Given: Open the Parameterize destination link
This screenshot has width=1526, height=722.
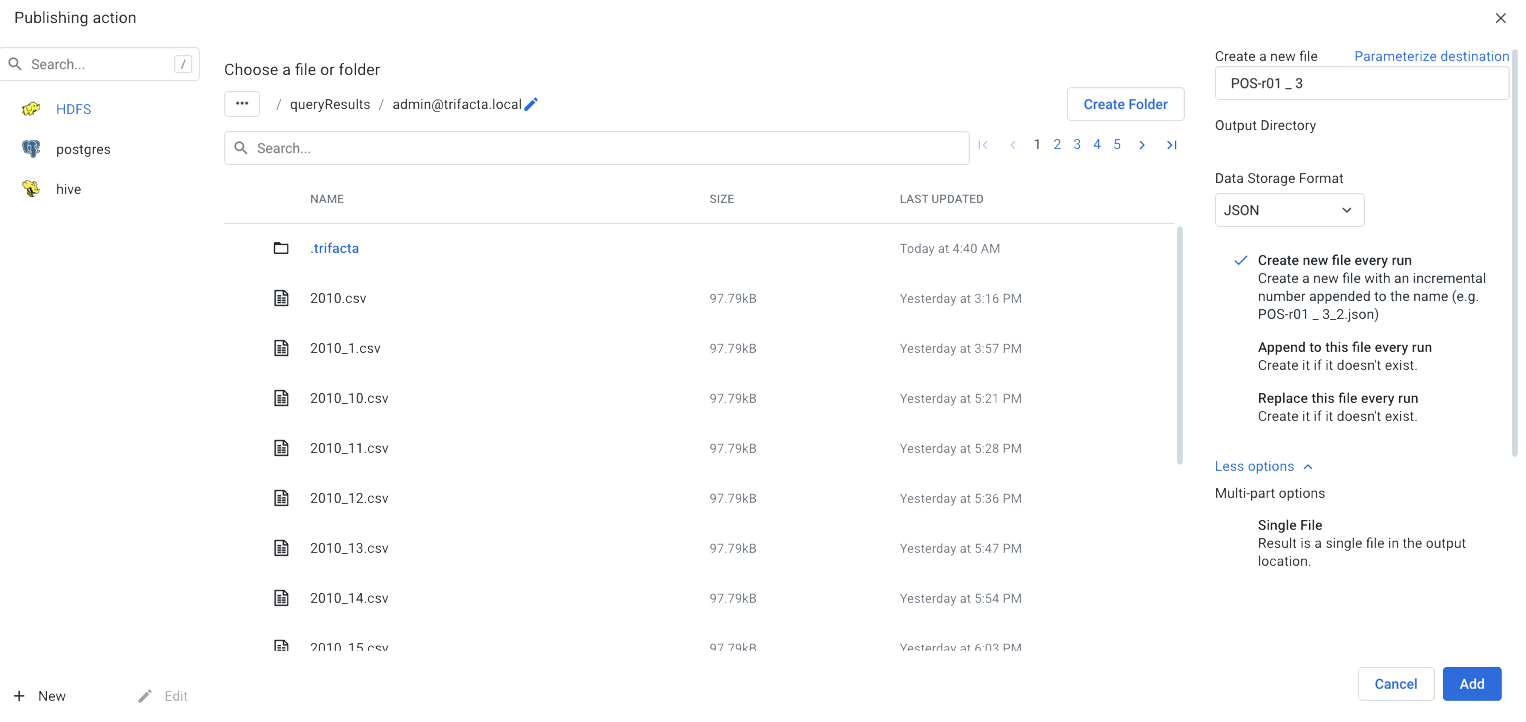Looking at the screenshot, I should [1431, 56].
